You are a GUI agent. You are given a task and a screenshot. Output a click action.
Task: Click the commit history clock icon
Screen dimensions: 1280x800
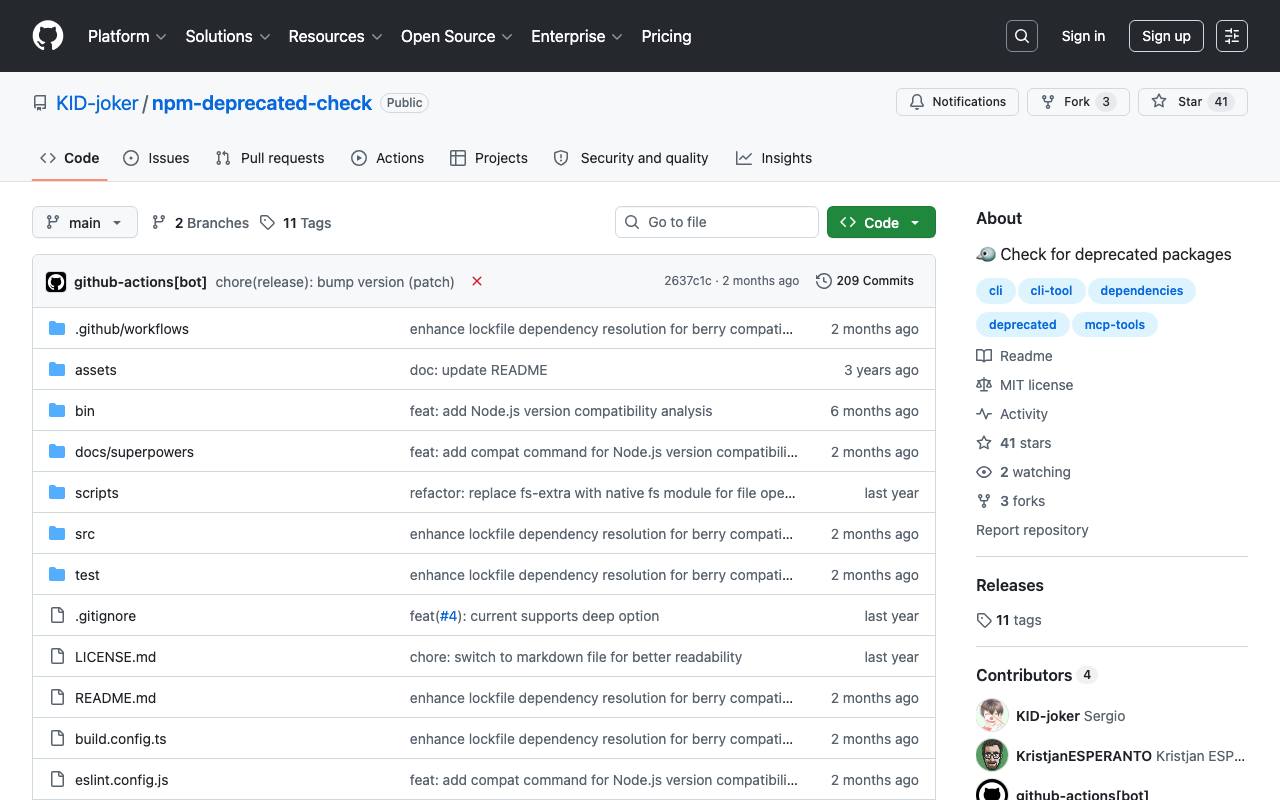824,281
